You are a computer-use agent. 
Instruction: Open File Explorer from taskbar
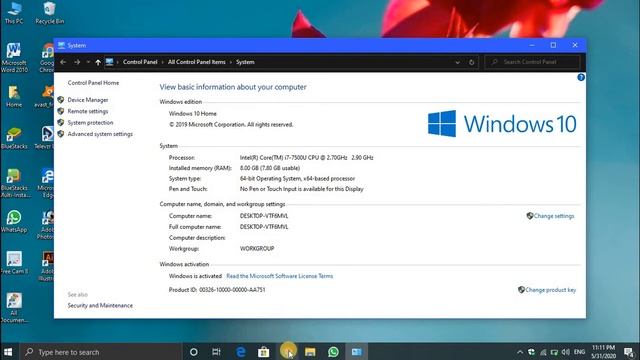pyautogui.click(x=310, y=352)
